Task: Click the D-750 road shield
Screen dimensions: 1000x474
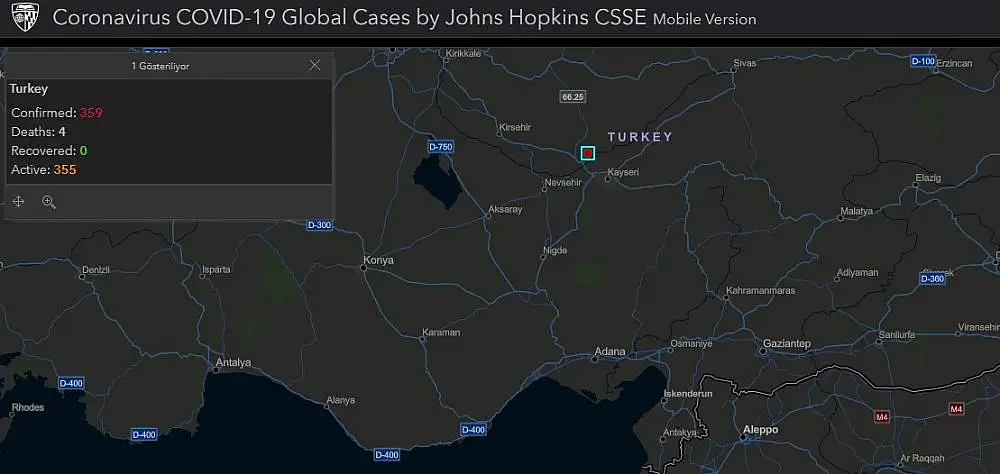Action: [x=440, y=147]
